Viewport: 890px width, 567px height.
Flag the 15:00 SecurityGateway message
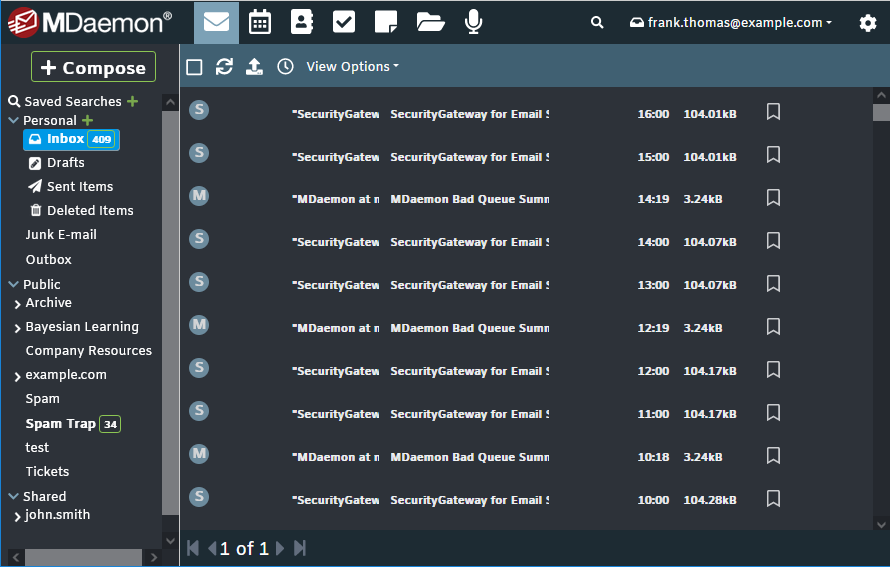coord(773,154)
